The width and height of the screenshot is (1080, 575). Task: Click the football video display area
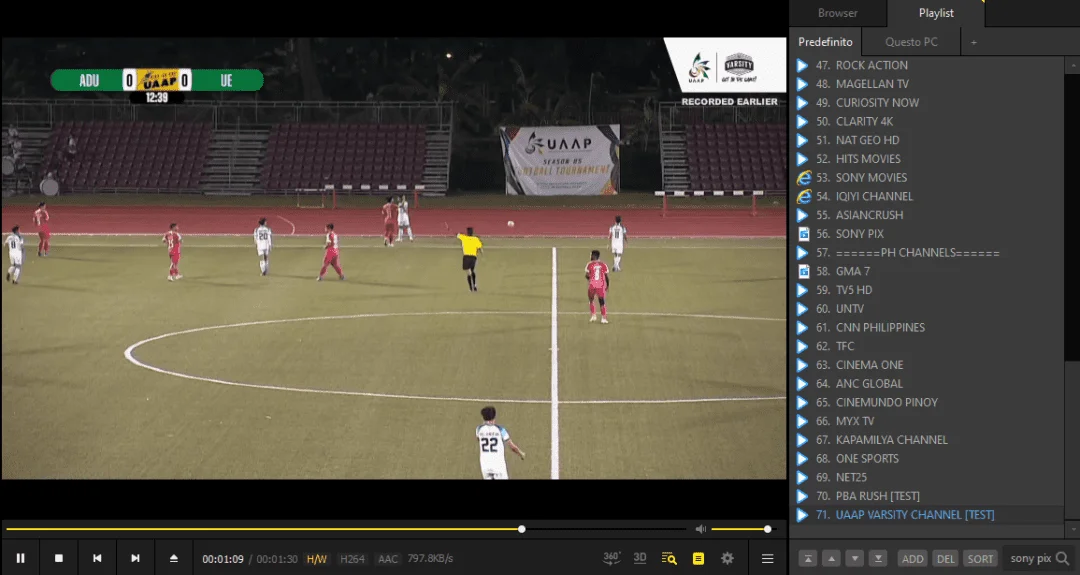click(394, 258)
